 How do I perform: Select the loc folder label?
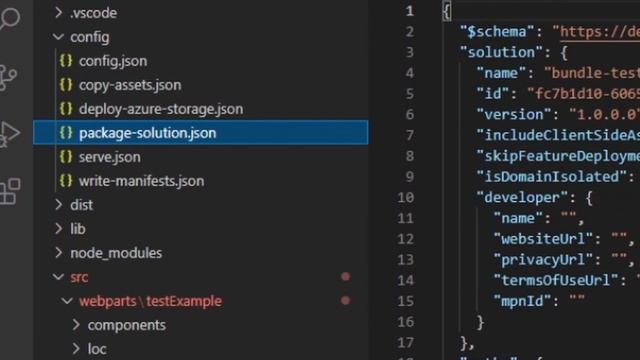coord(97,349)
